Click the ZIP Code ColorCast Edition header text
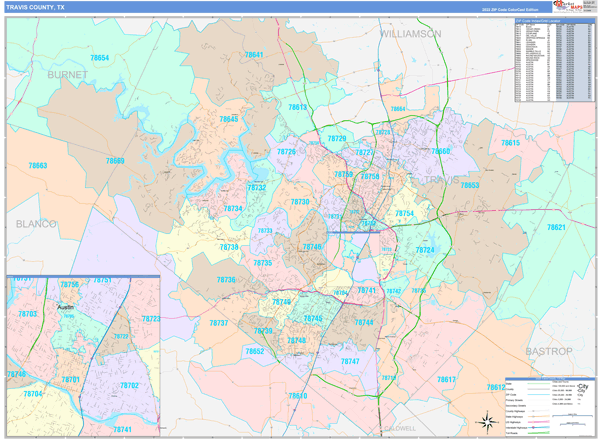The width and height of the screenshot is (600, 443). tap(502, 8)
